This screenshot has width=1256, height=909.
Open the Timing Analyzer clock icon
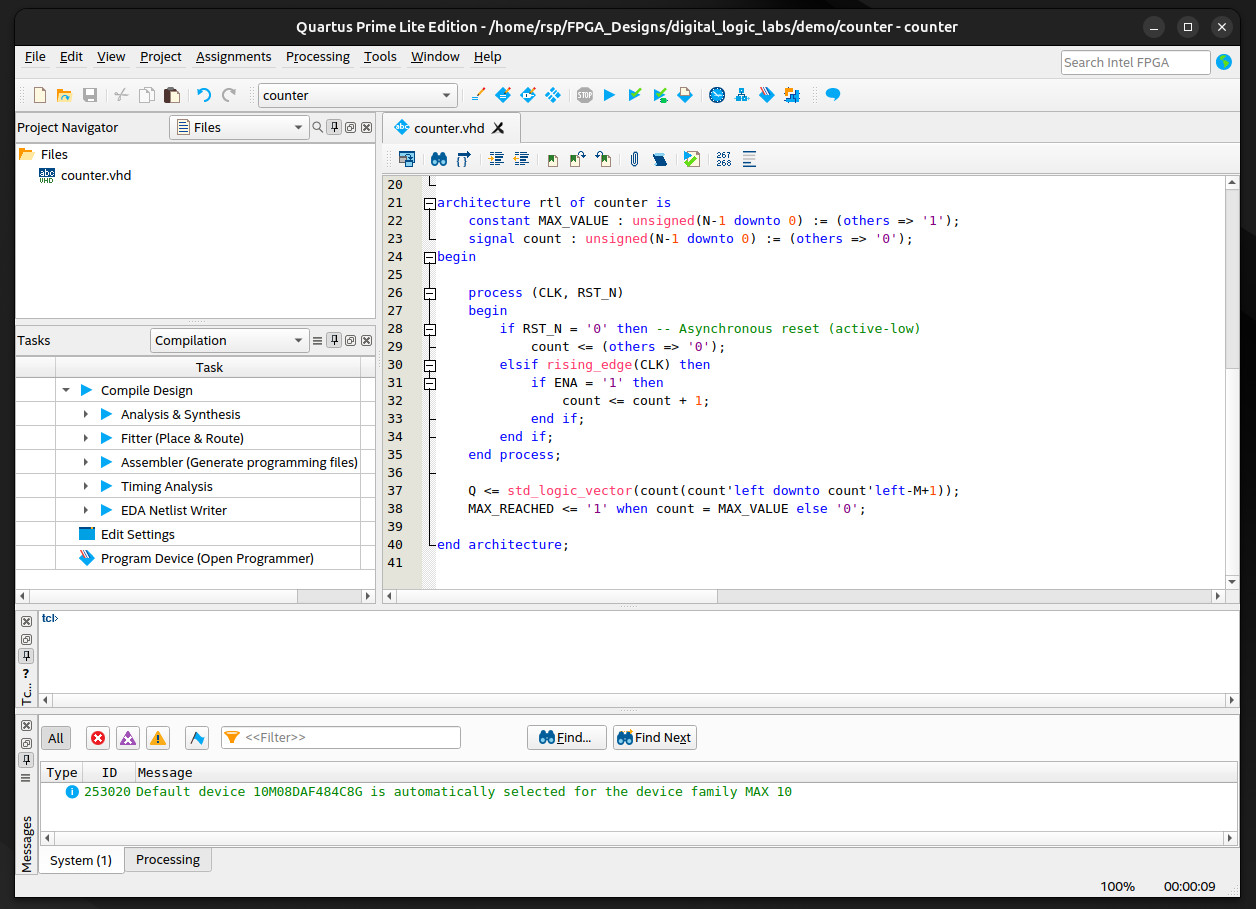click(x=717, y=95)
